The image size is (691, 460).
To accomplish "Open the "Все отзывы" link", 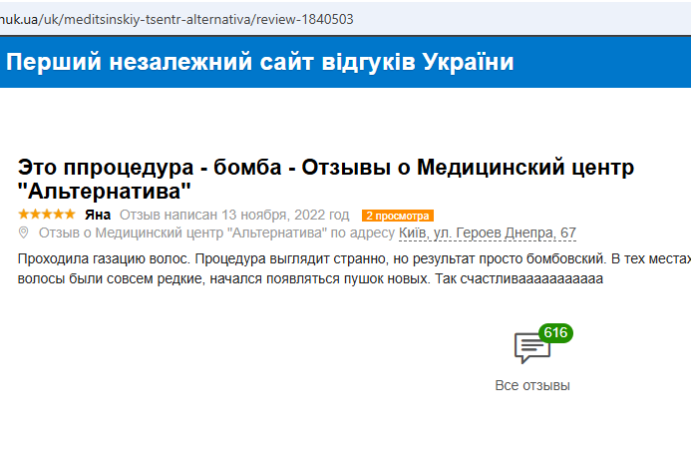I will [532, 385].
